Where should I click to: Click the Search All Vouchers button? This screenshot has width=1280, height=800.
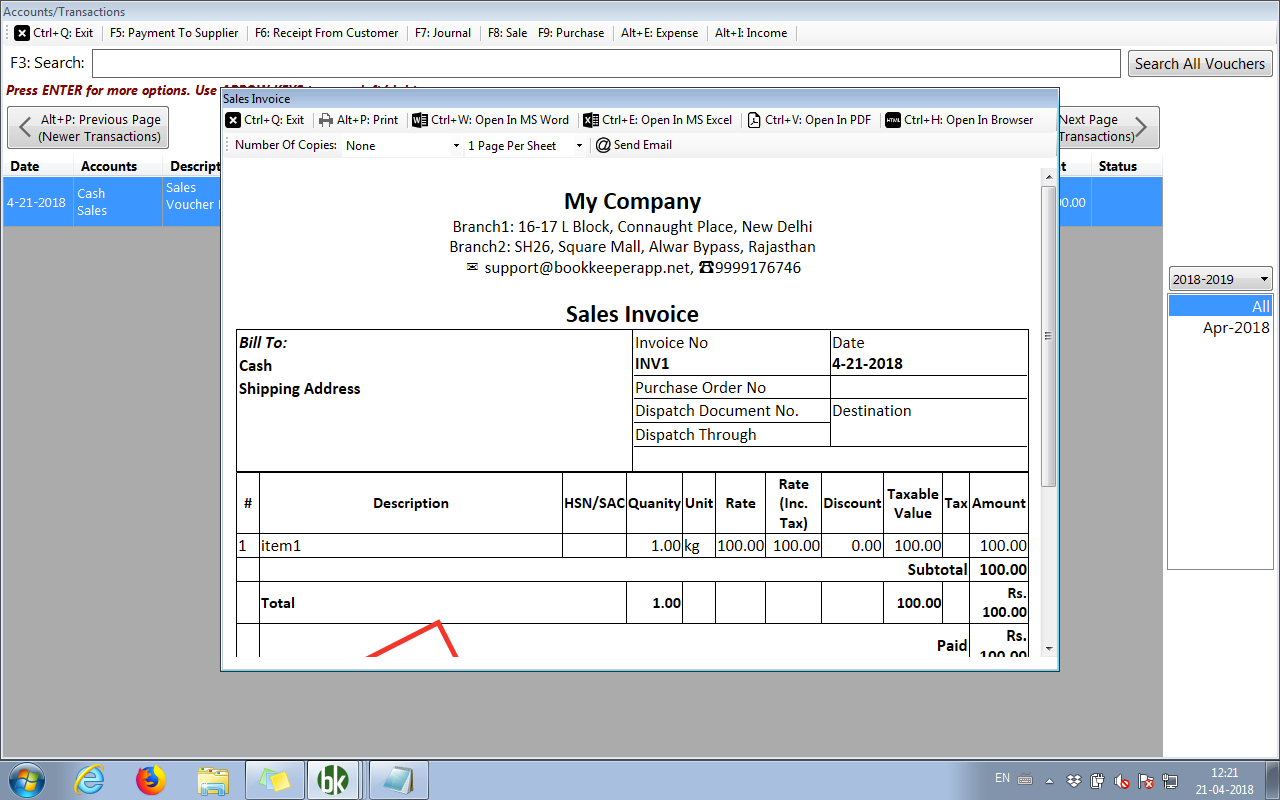[x=1200, y=63]
